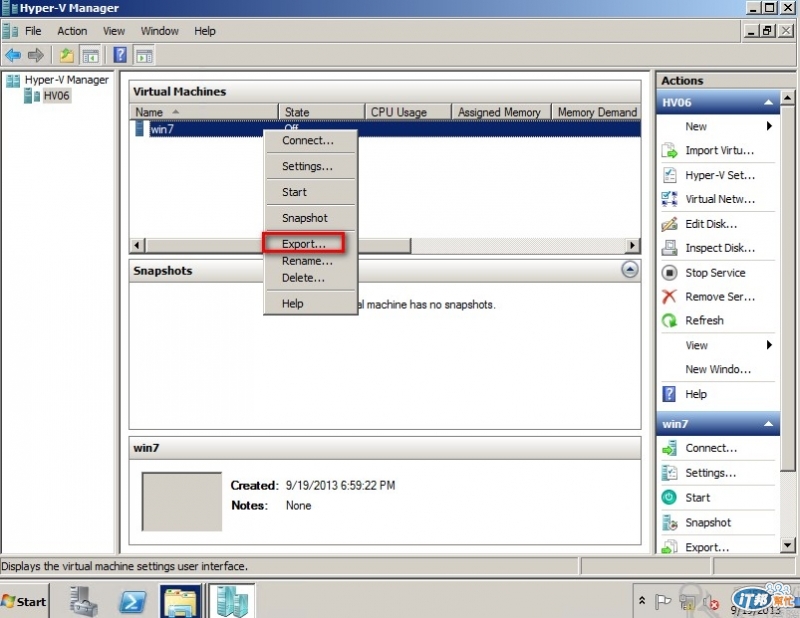Choose Help from the context menu

pyautogui.click(x=310, y=304)
